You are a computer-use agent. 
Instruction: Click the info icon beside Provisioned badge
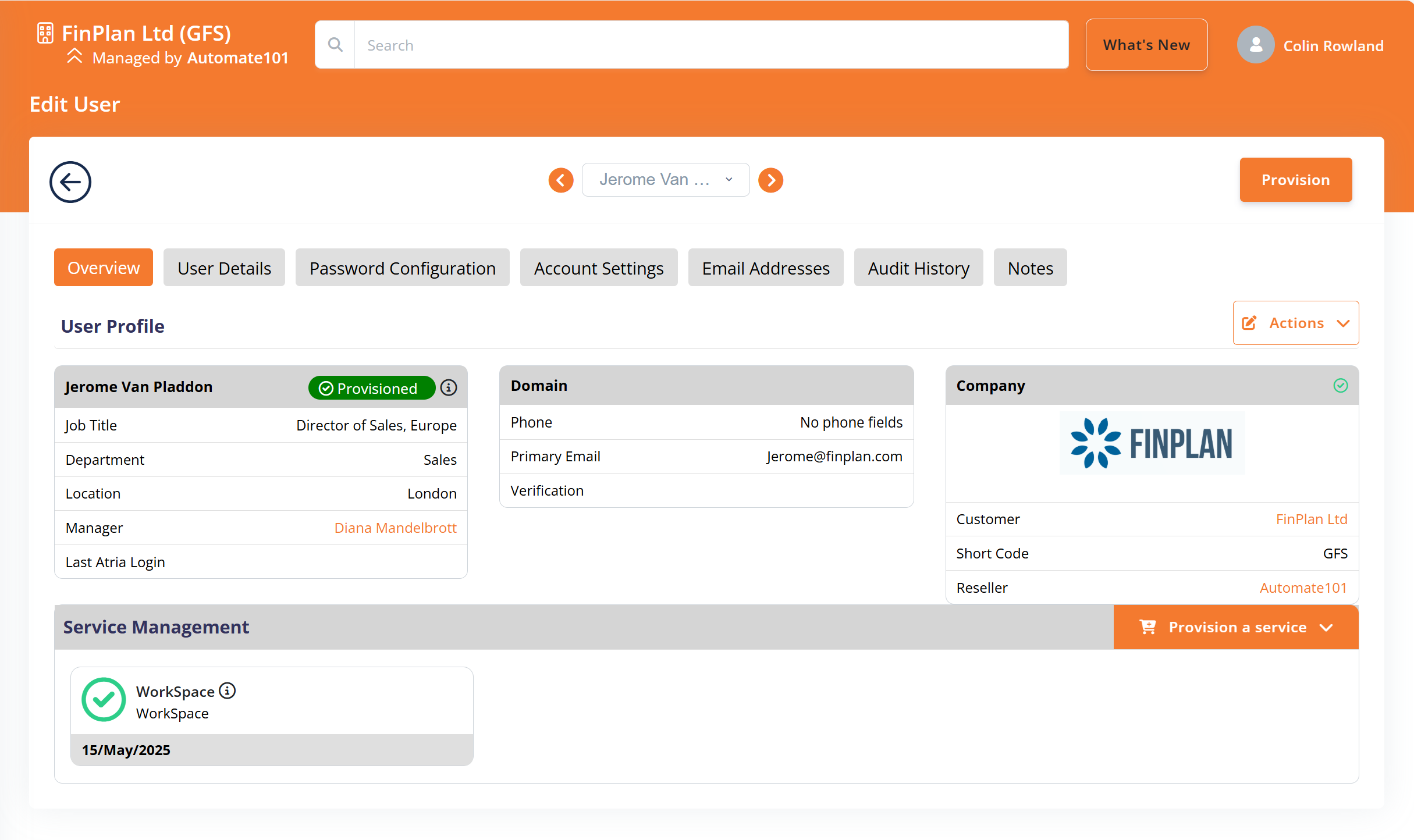click(x=448, y=387)
